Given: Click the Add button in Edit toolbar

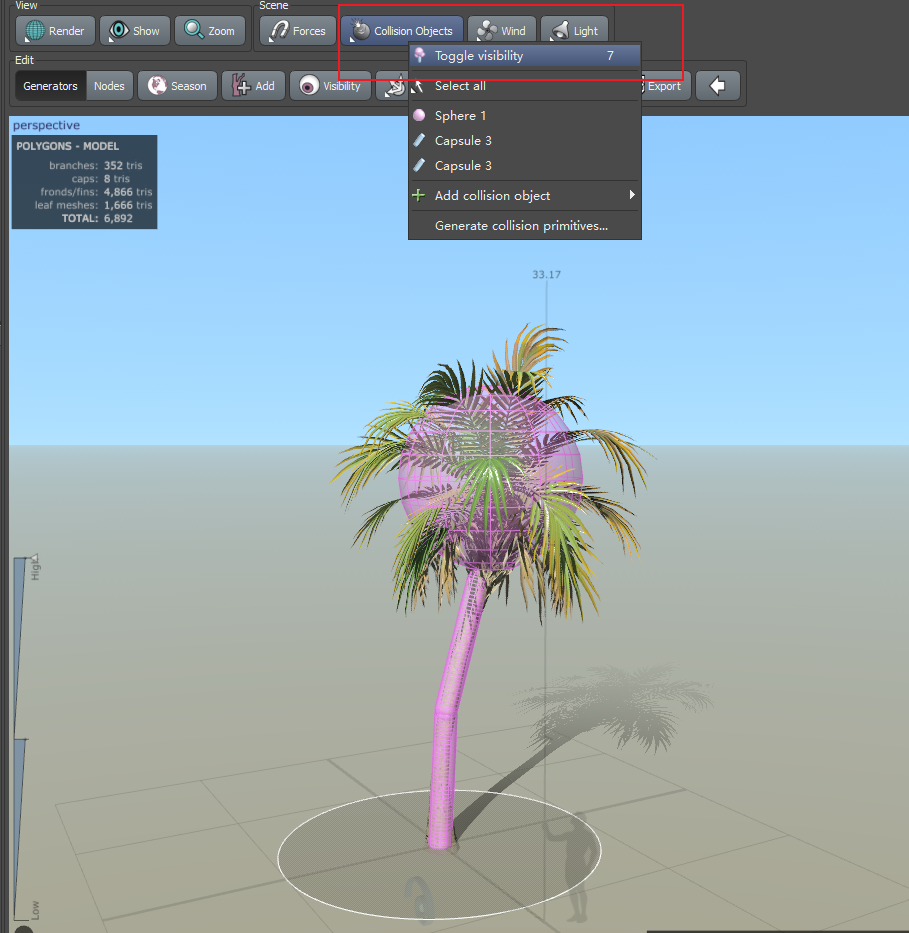Looking at the screenshot, I should pos(254,86).
